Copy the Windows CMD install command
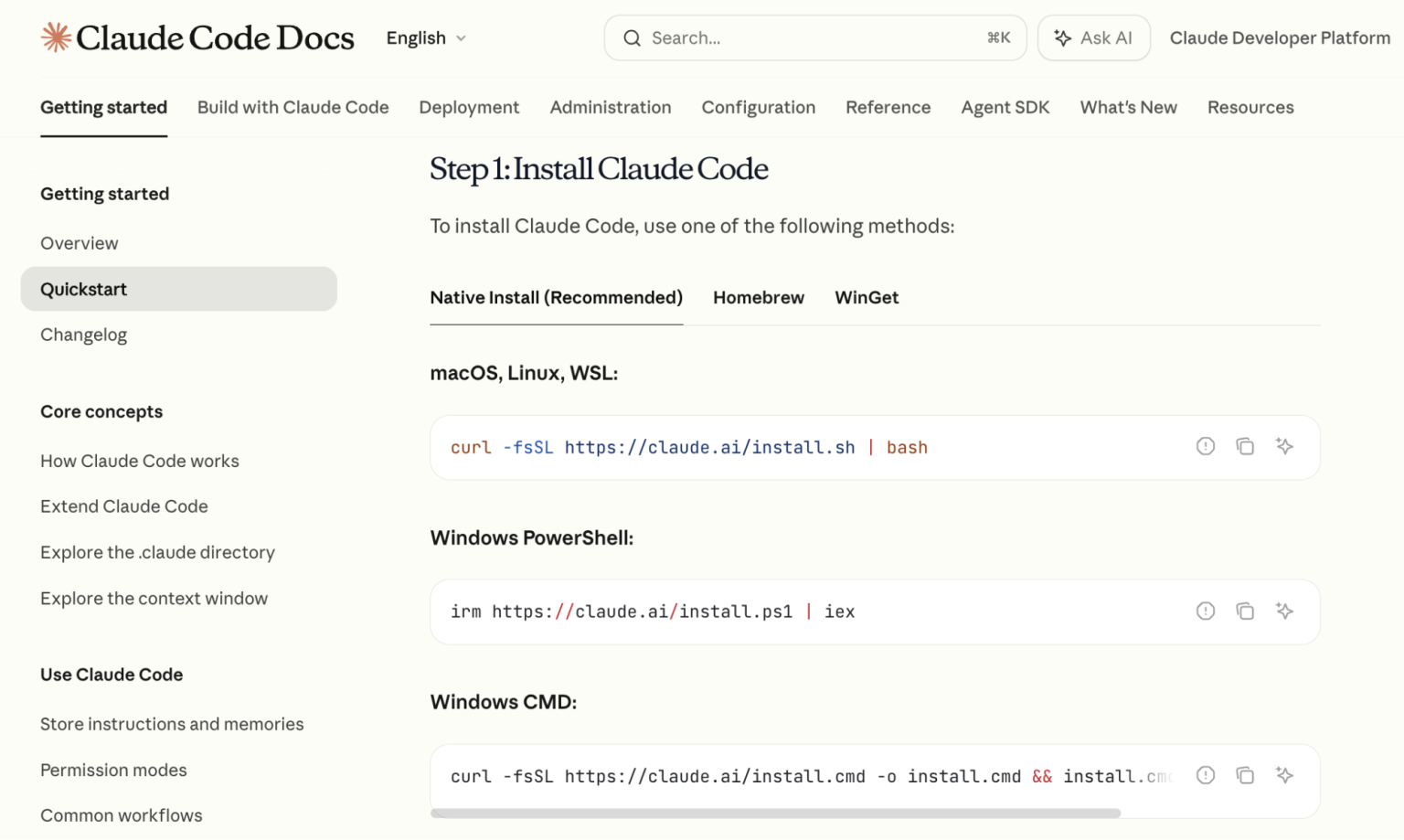Image resolution: width=1404 pixels, height=840 pixels. click(x=1245, y=776)
